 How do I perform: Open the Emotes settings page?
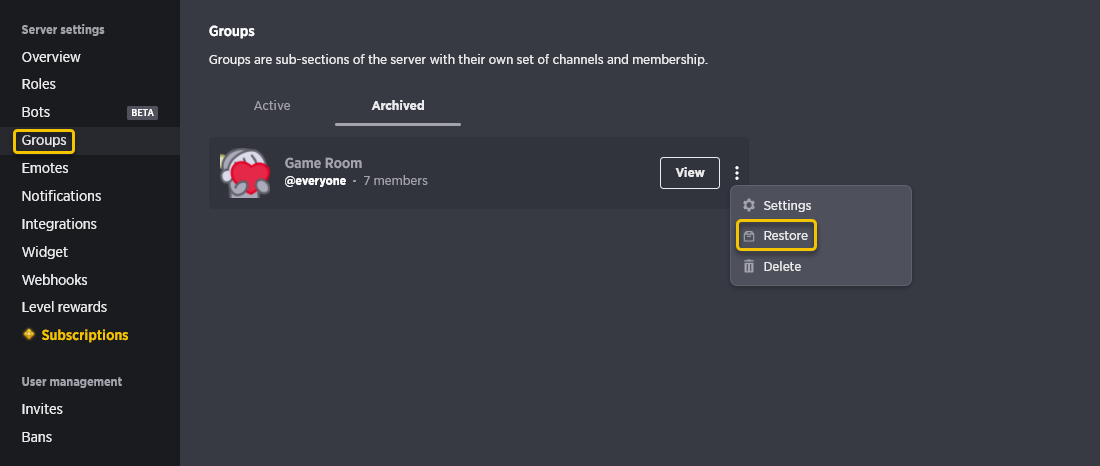[x=45, y=168]
